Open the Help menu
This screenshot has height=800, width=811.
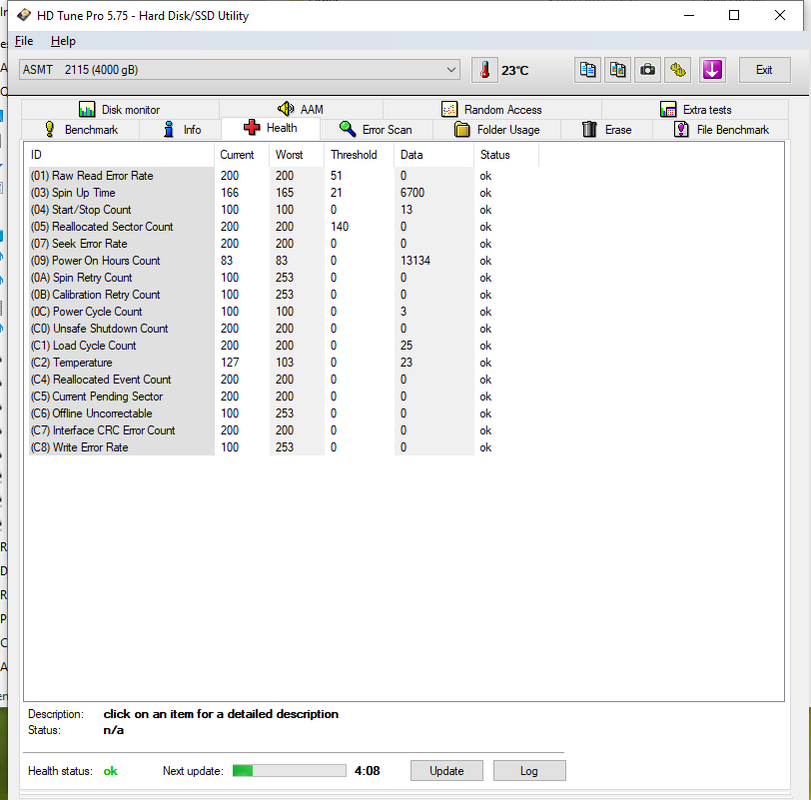tap(63, 41)
